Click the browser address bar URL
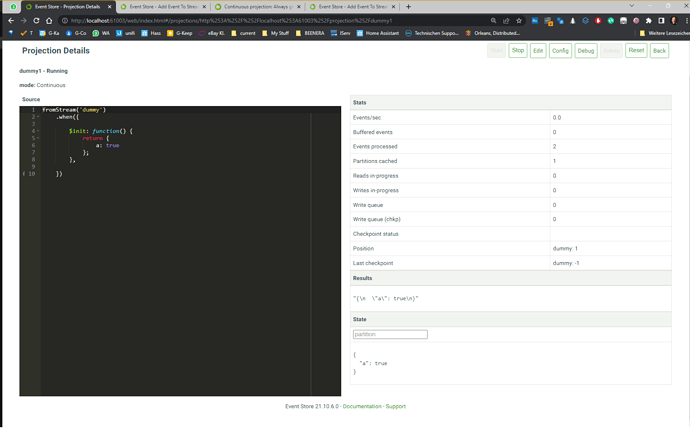 [231, 21]
